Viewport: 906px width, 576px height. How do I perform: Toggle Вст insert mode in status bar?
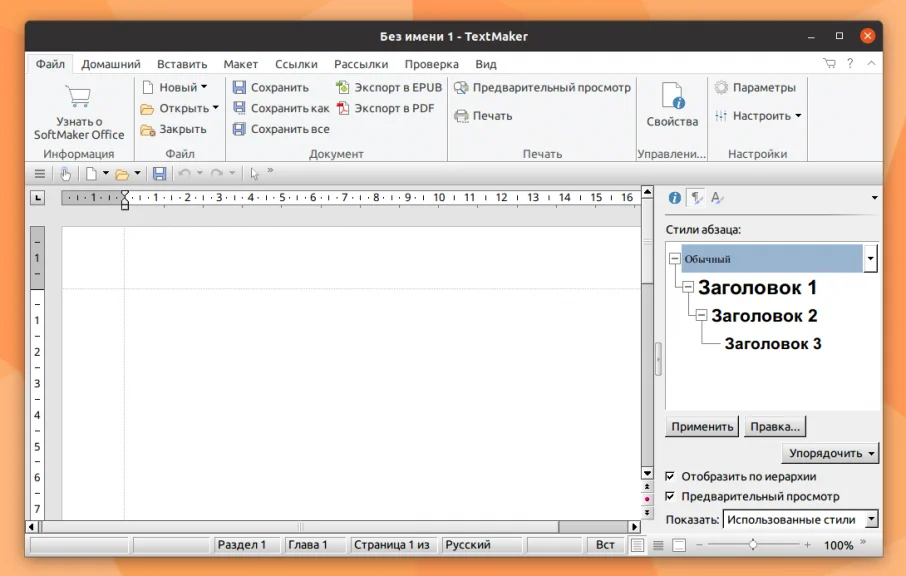tap(604, 545)
